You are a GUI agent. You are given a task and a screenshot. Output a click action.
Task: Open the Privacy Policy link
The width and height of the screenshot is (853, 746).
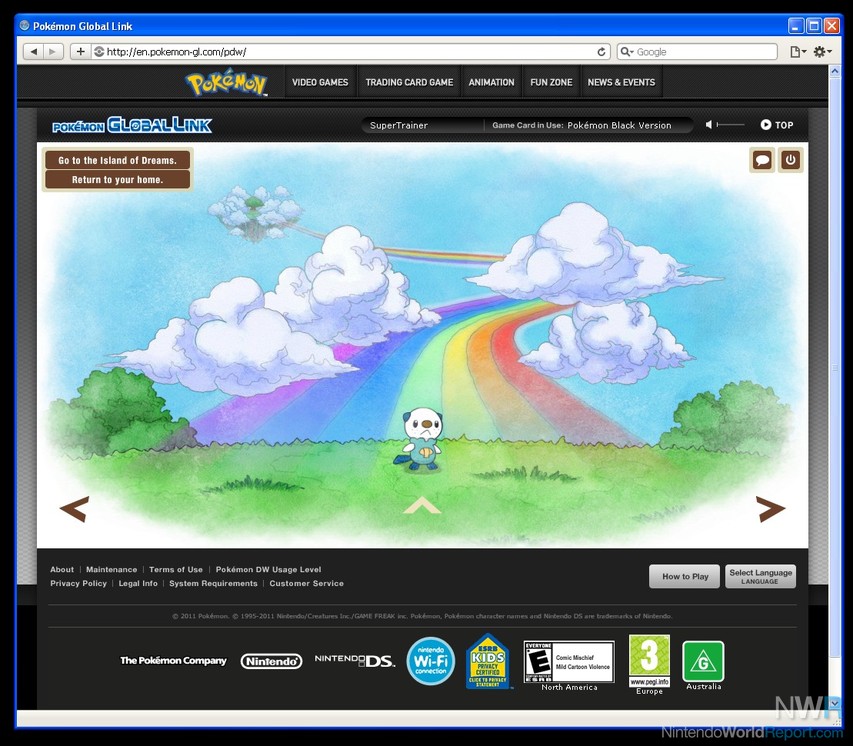point(78,583)
